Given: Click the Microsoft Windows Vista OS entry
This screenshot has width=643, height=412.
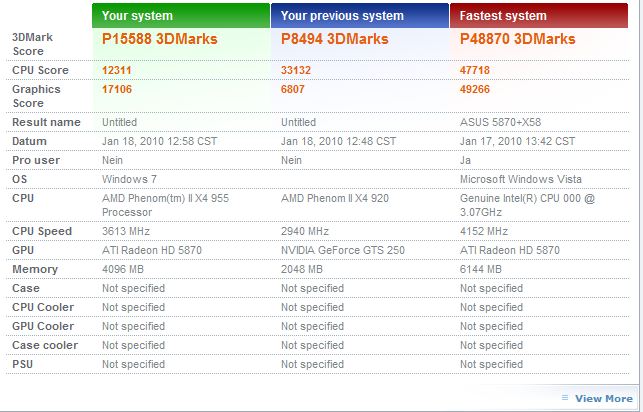Looking at the screenshot, I should (x=521, y=179).
